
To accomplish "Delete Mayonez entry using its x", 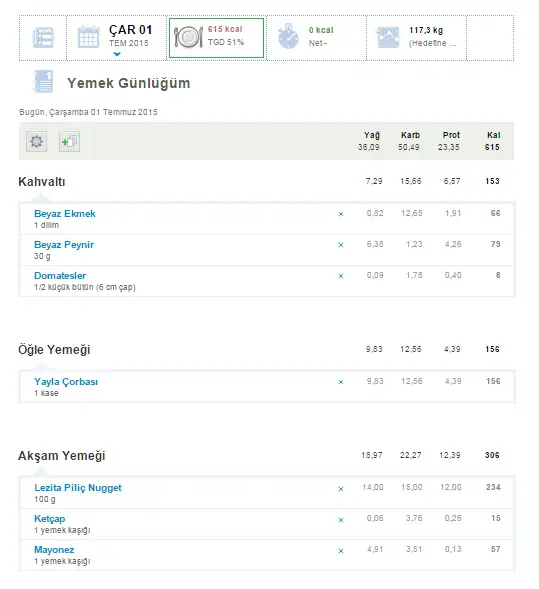I will pos(341,551).
